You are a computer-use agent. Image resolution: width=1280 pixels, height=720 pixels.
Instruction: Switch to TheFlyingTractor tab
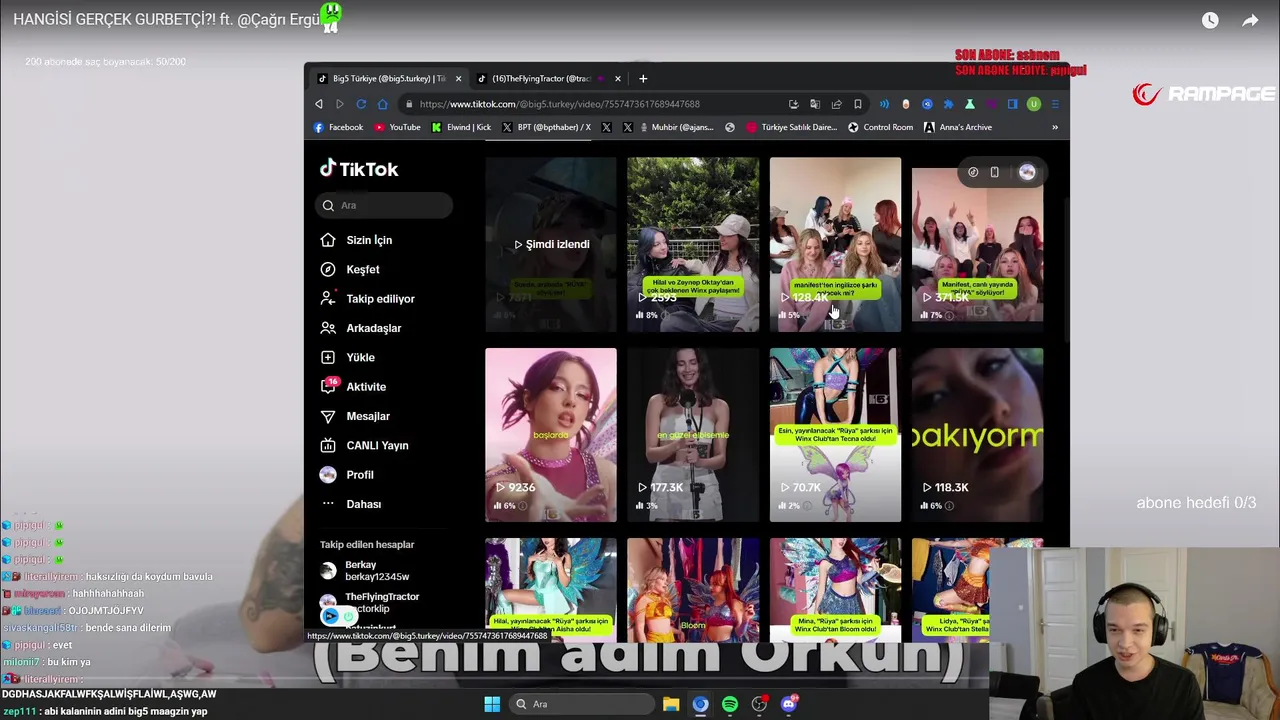coord(541,79)
